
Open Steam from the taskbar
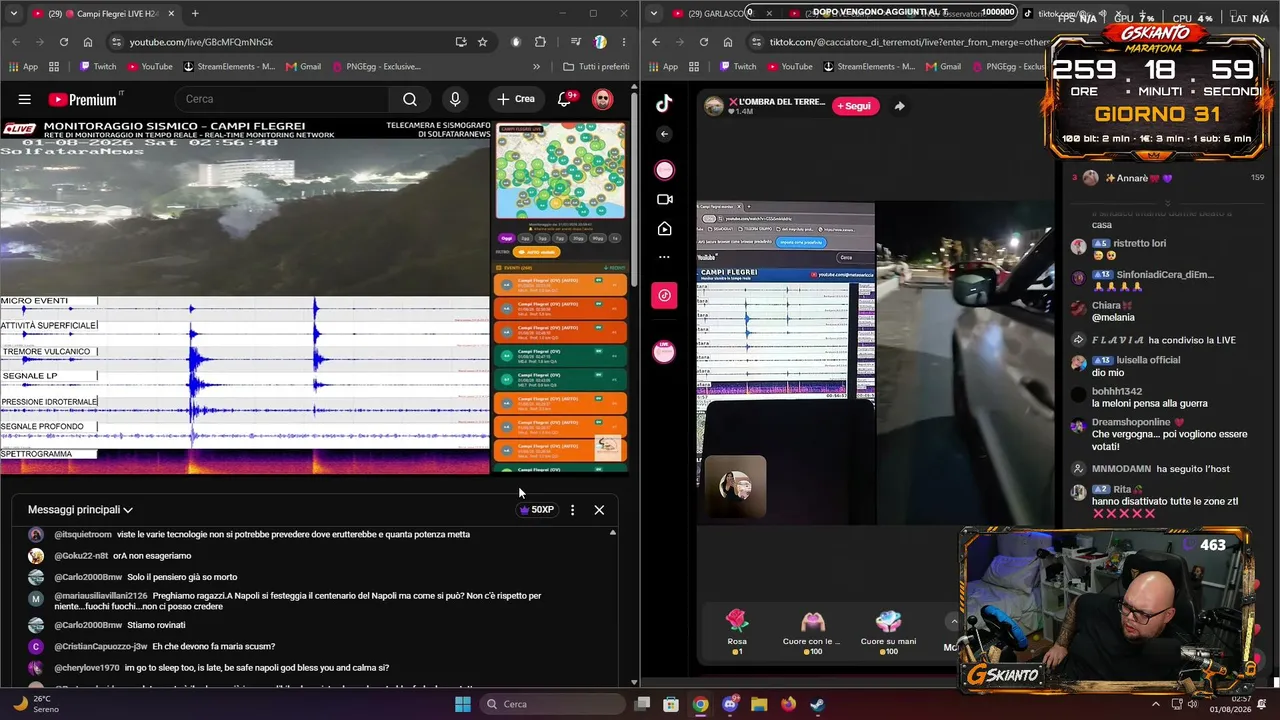point(817,704)
